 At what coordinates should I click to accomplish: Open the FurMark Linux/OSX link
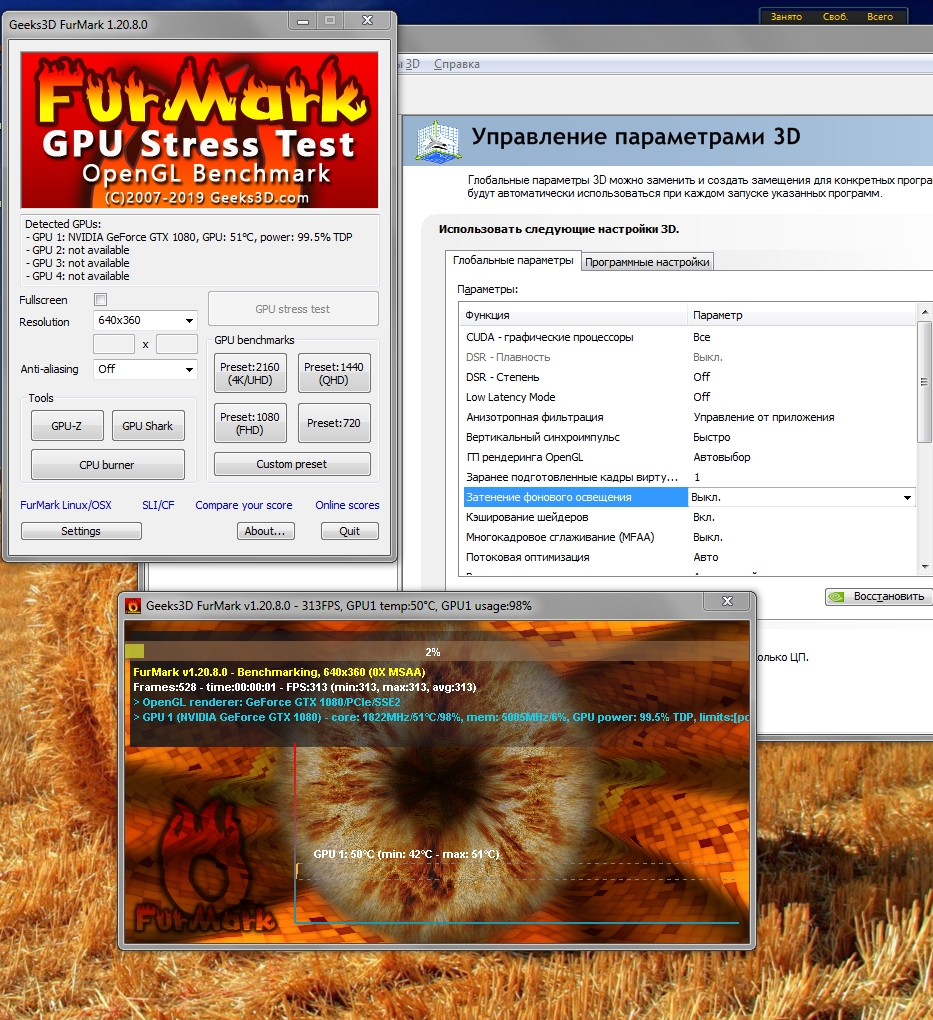coord(66,505)
